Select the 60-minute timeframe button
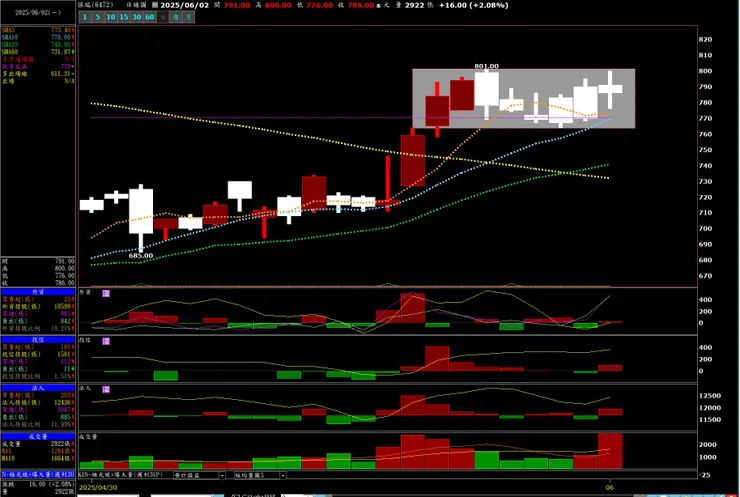 point(150,17)
